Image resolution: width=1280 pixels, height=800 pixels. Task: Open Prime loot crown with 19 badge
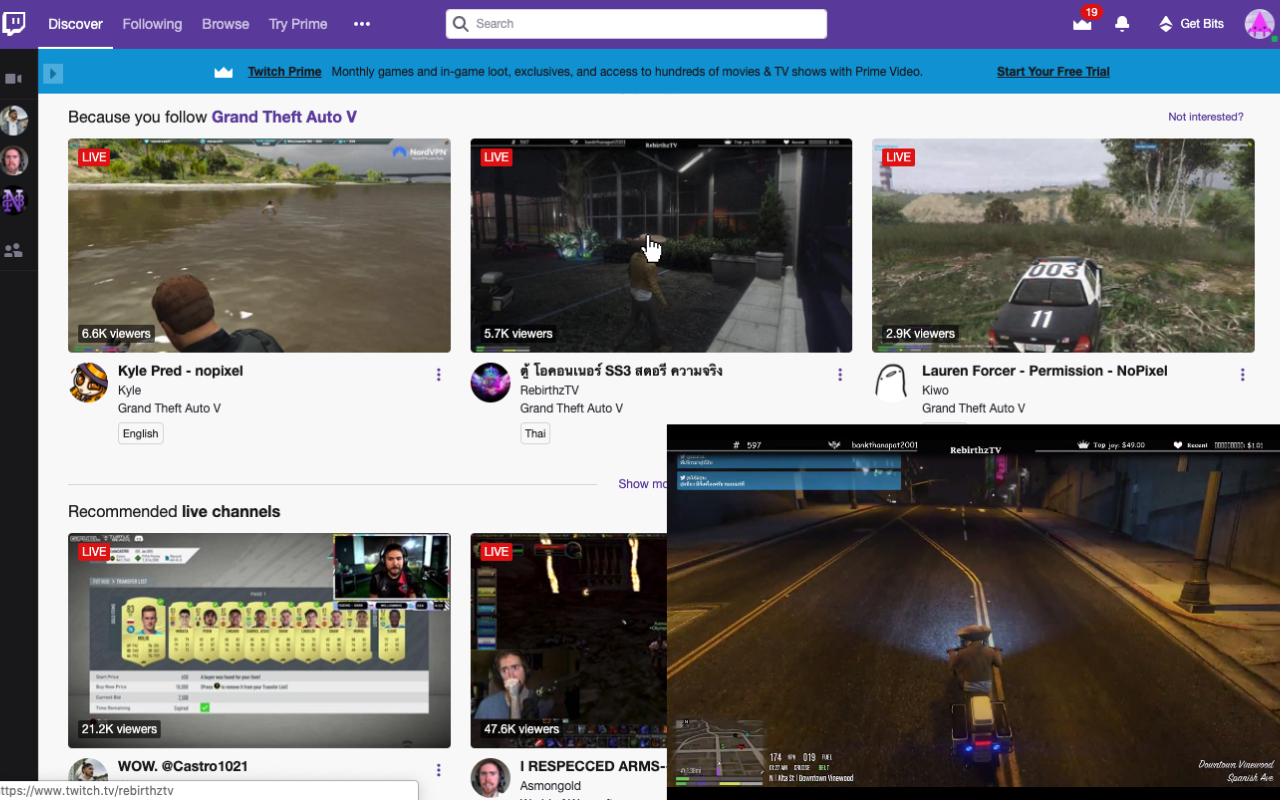[x=1082, y=23]
